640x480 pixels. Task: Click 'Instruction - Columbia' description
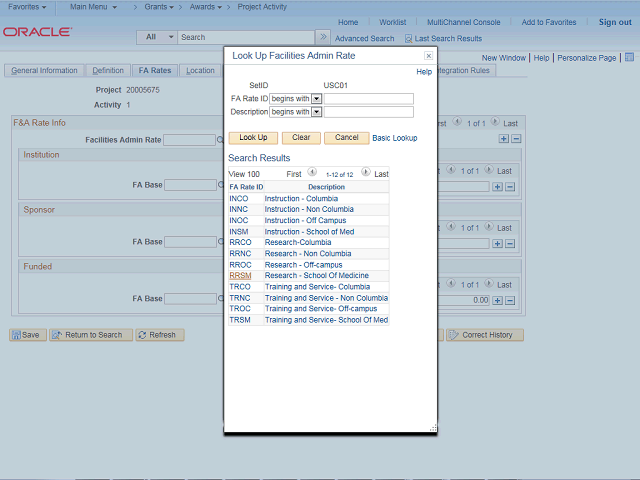coord(301,198)
